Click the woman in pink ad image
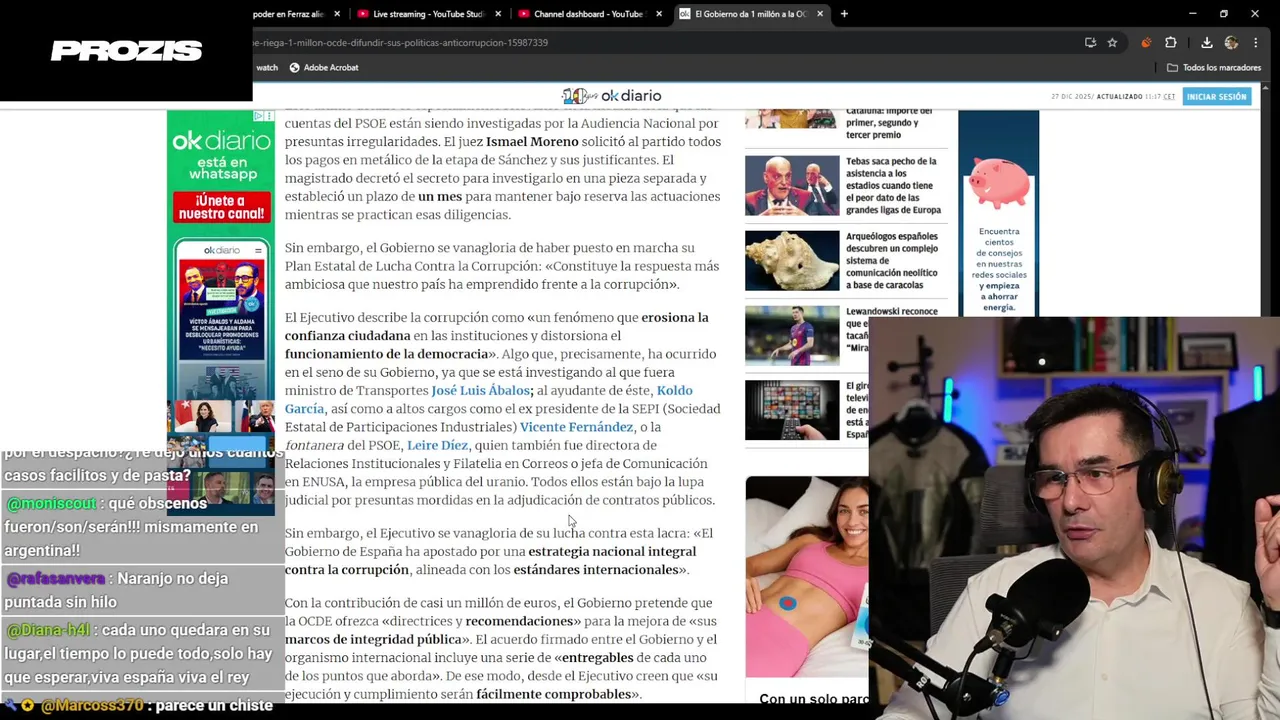Screen dimensions: 1280x720 coord(807,576)
